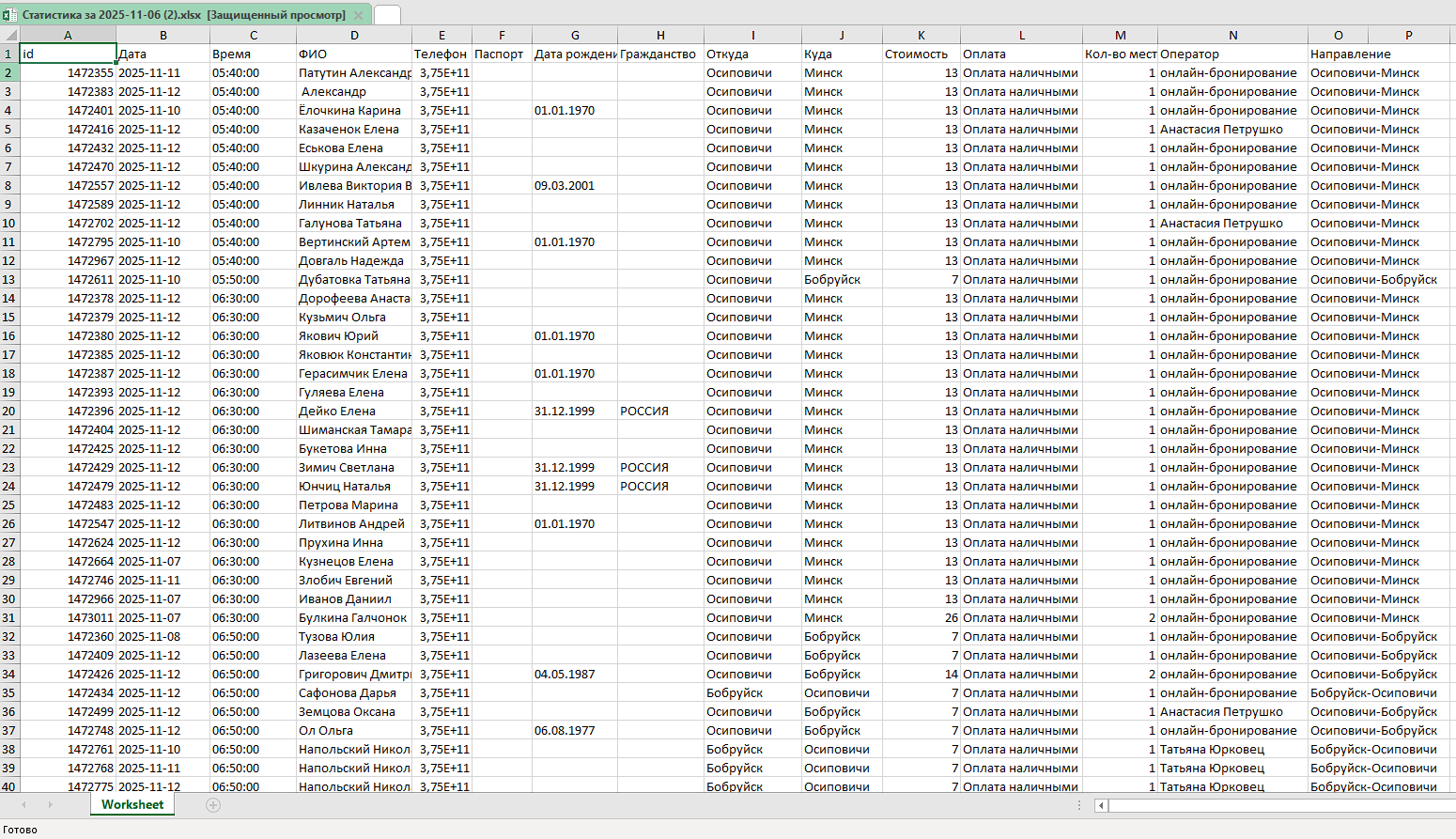Select the Стоимость header cell
The height and width of the screenshot is (839, 1456).
(x=921, y=54)
